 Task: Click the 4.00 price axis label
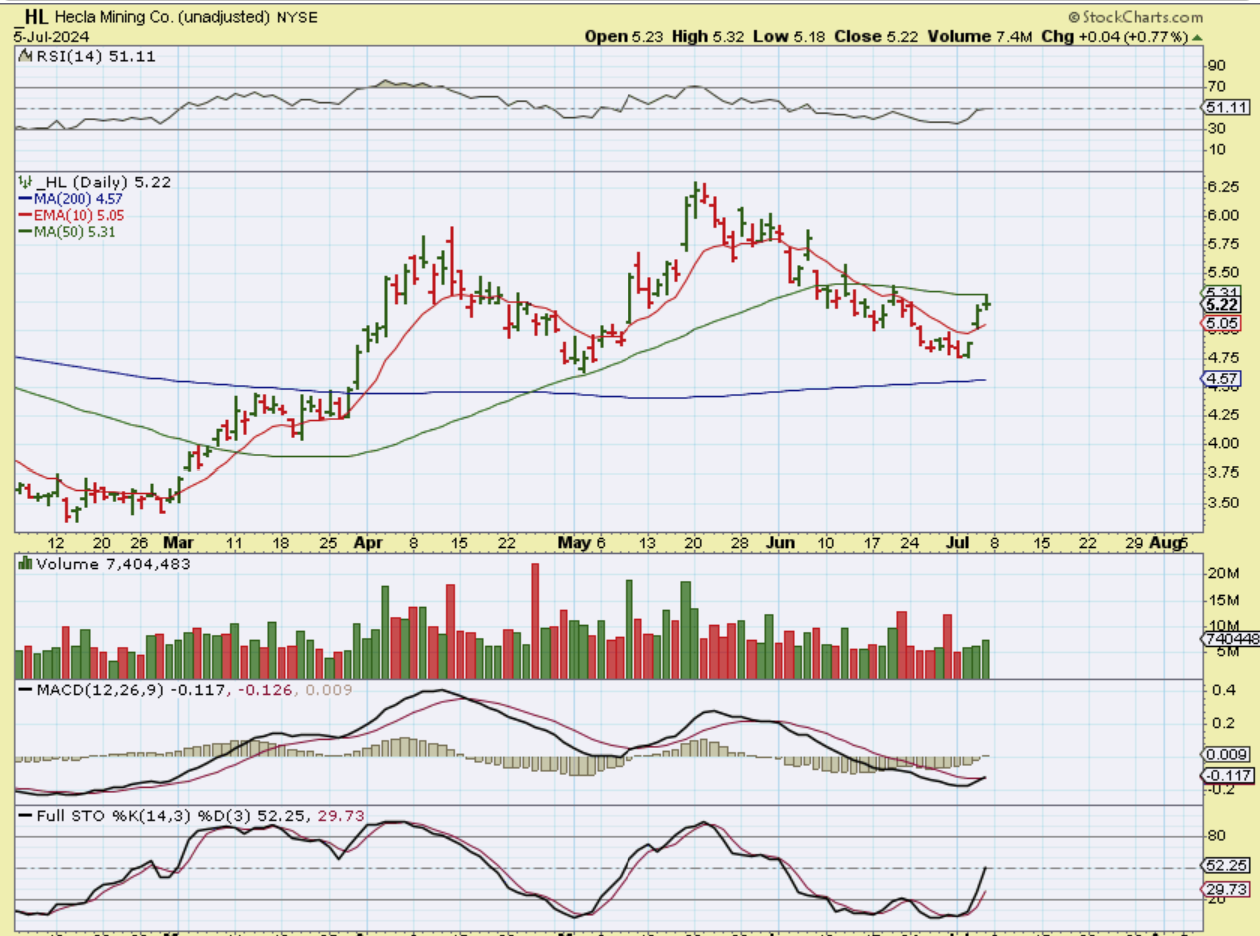click(1224, 444)
